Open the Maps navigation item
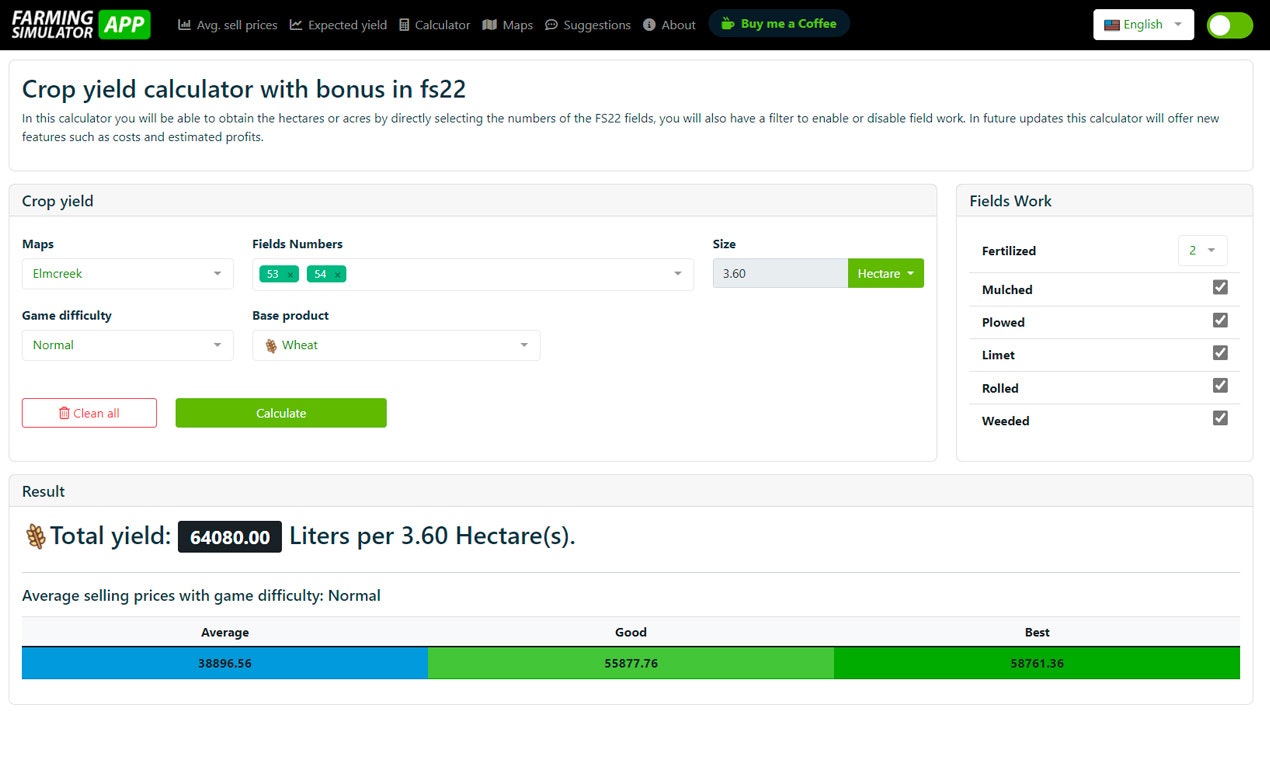This screenshot has width=1270, height=760. [x=507, y=25]
